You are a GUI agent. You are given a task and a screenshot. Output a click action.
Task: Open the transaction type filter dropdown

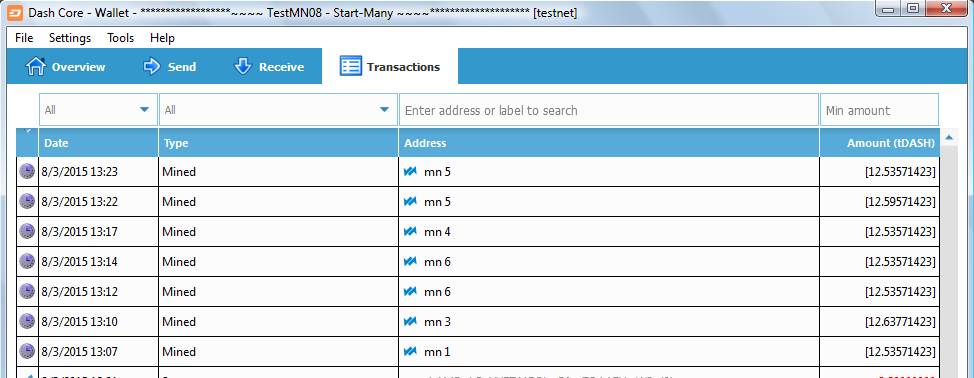(x=278, y=110)
